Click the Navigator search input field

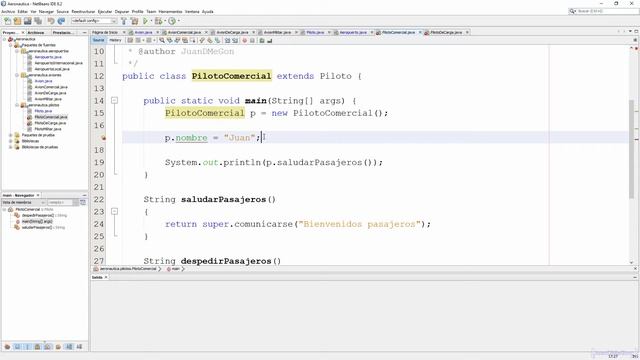coord(60,202)
